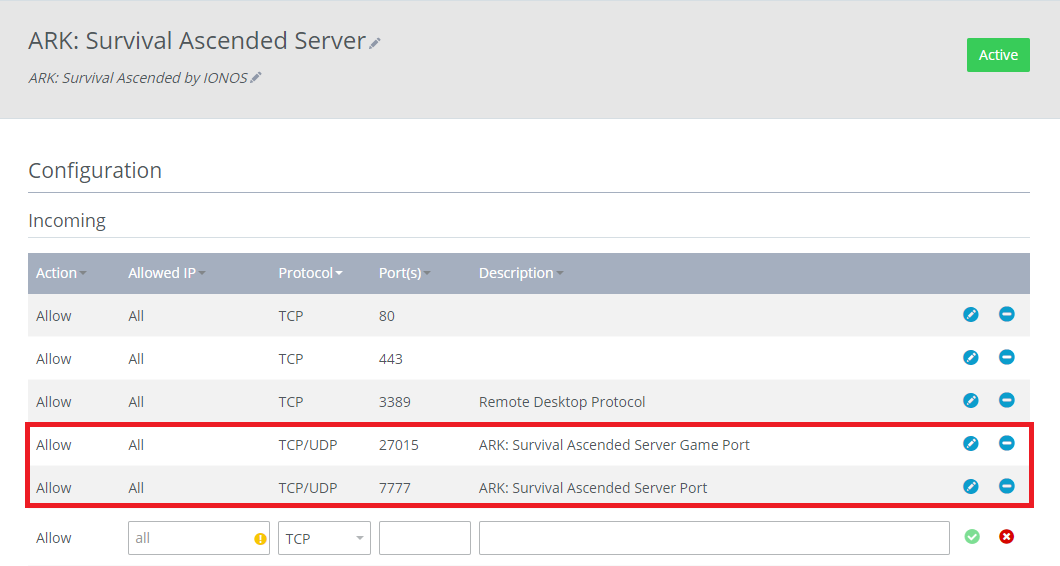Viewport: 1060px width, 566px height.
Task: Remove the port 443 rule
Action: tap(1006, 358)
